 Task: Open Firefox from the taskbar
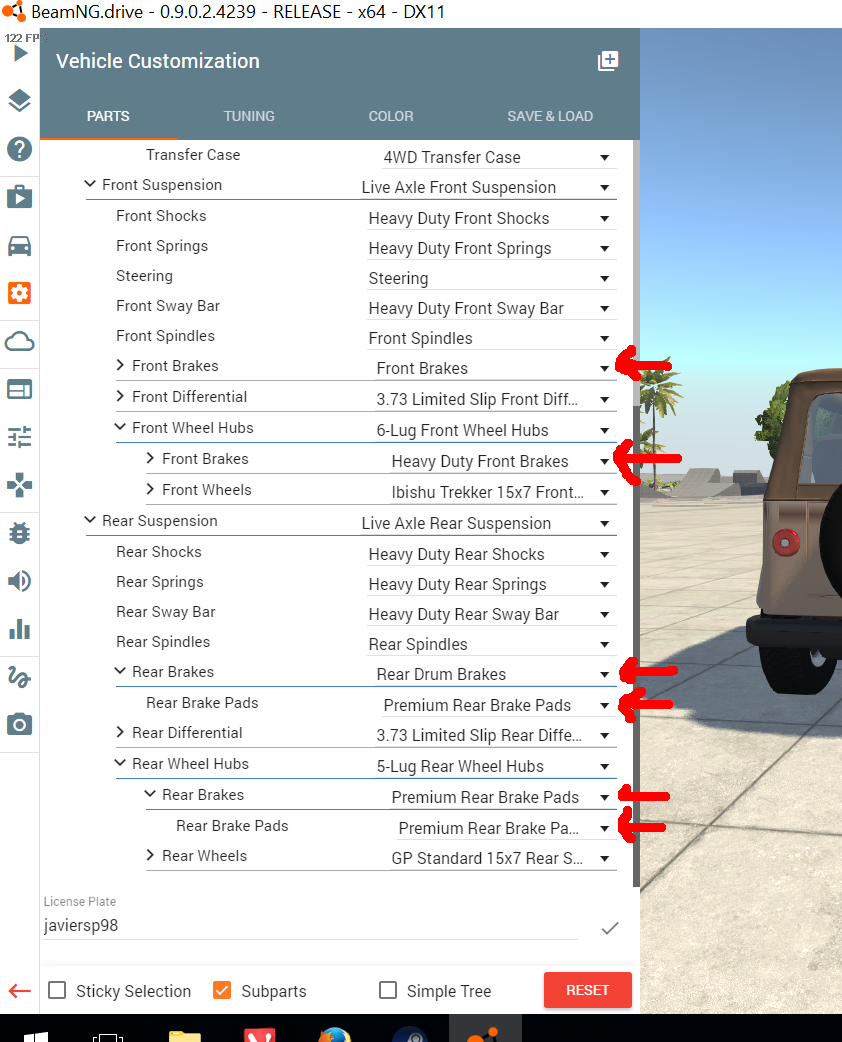click(x=335, y=1035)
